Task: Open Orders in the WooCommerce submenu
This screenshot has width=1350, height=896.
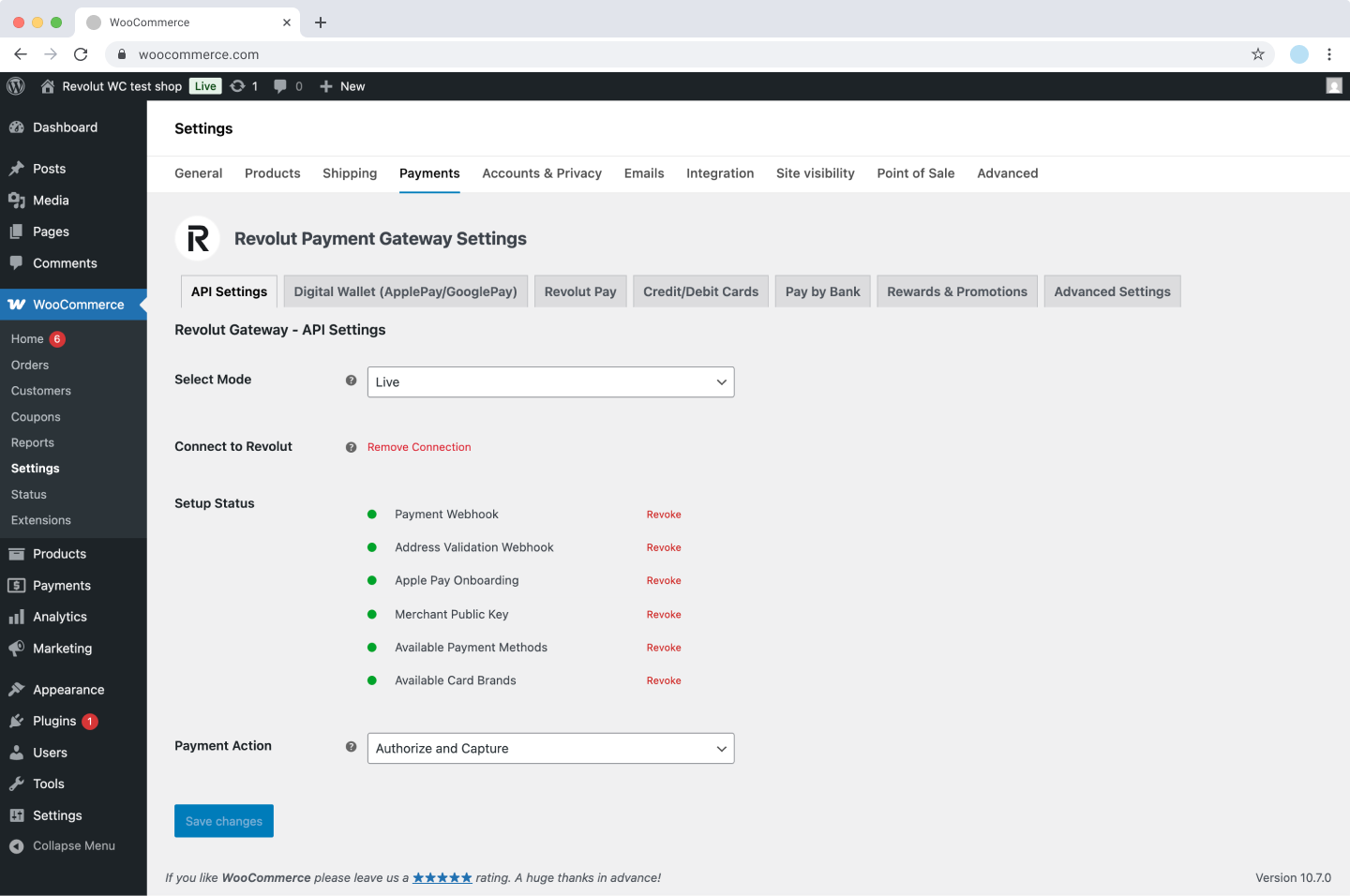Action: coord(30,366)
